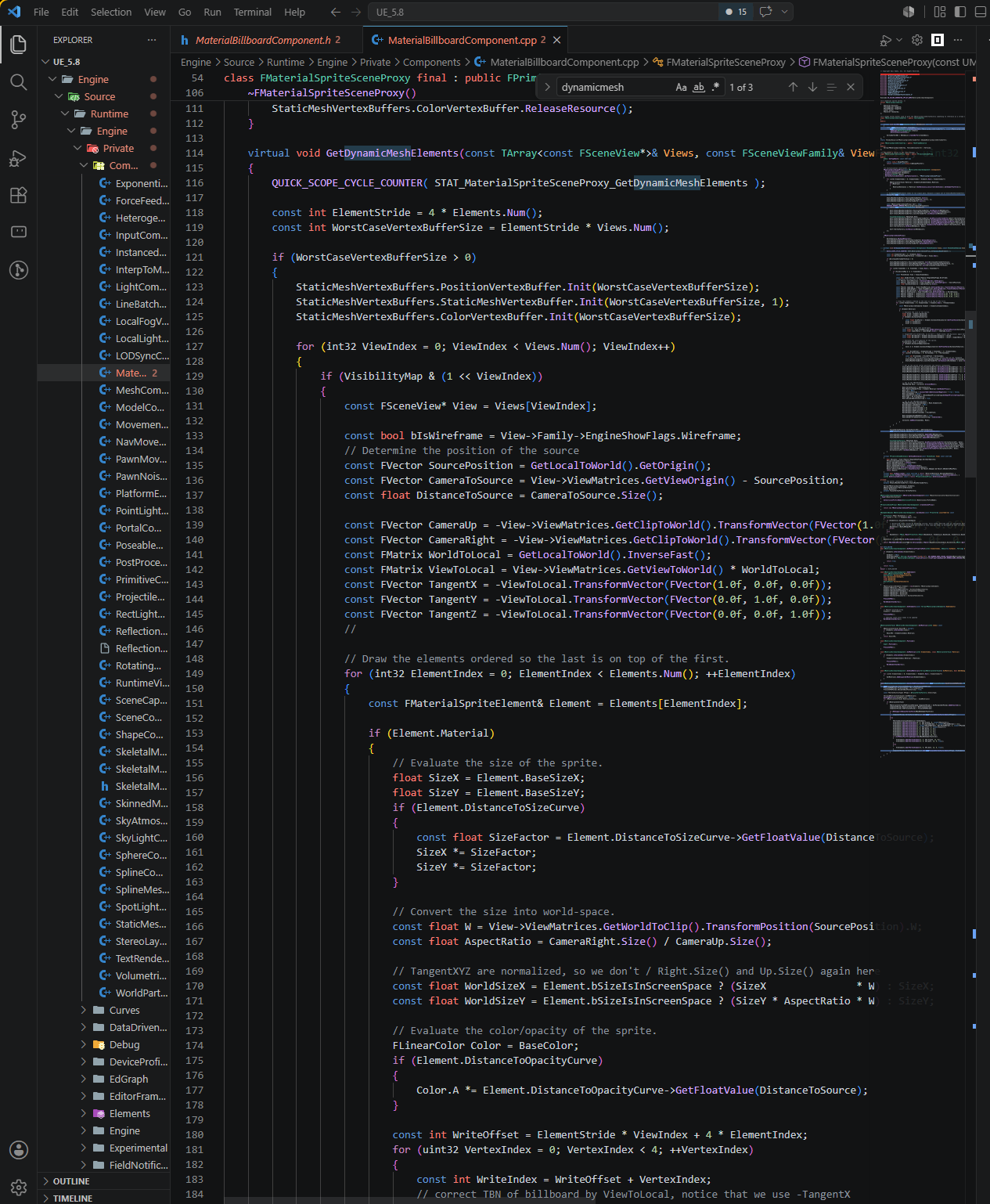Toggle Use Regular Expression in find widget

[x=715, y=87]
